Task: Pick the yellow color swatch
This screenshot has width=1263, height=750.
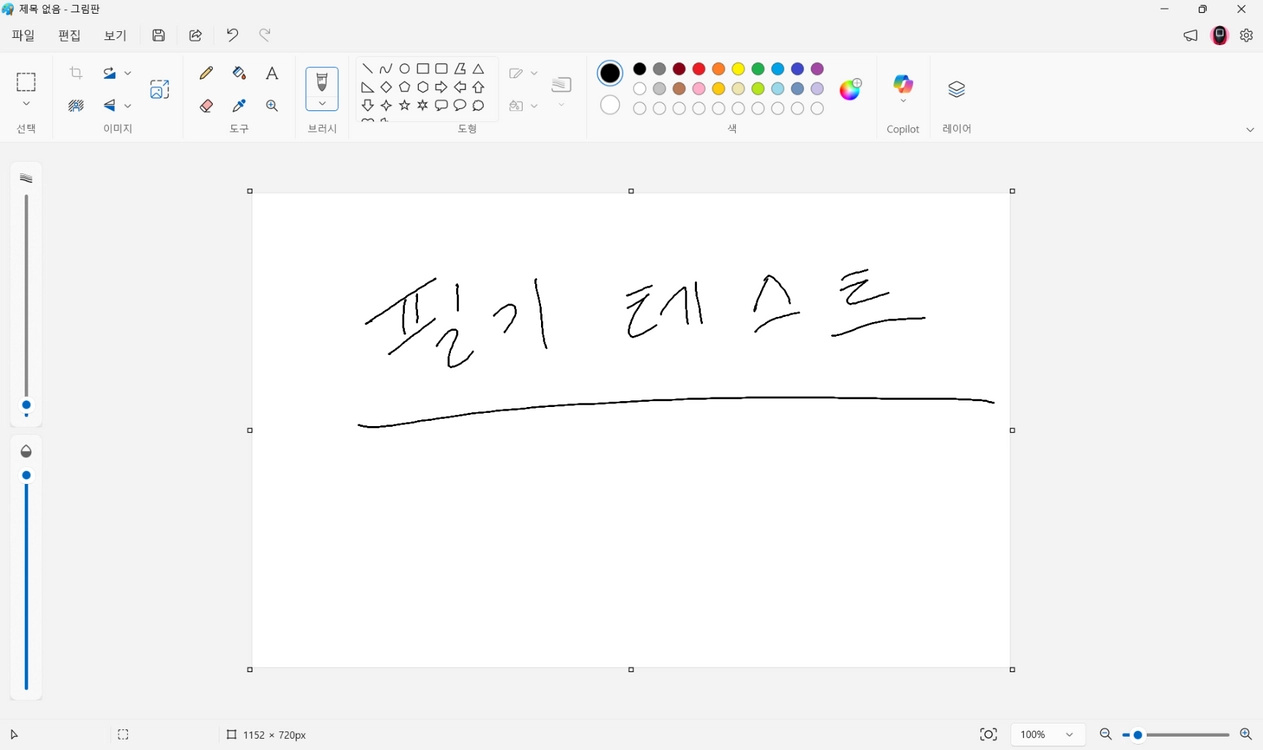Action: [738, 69]
